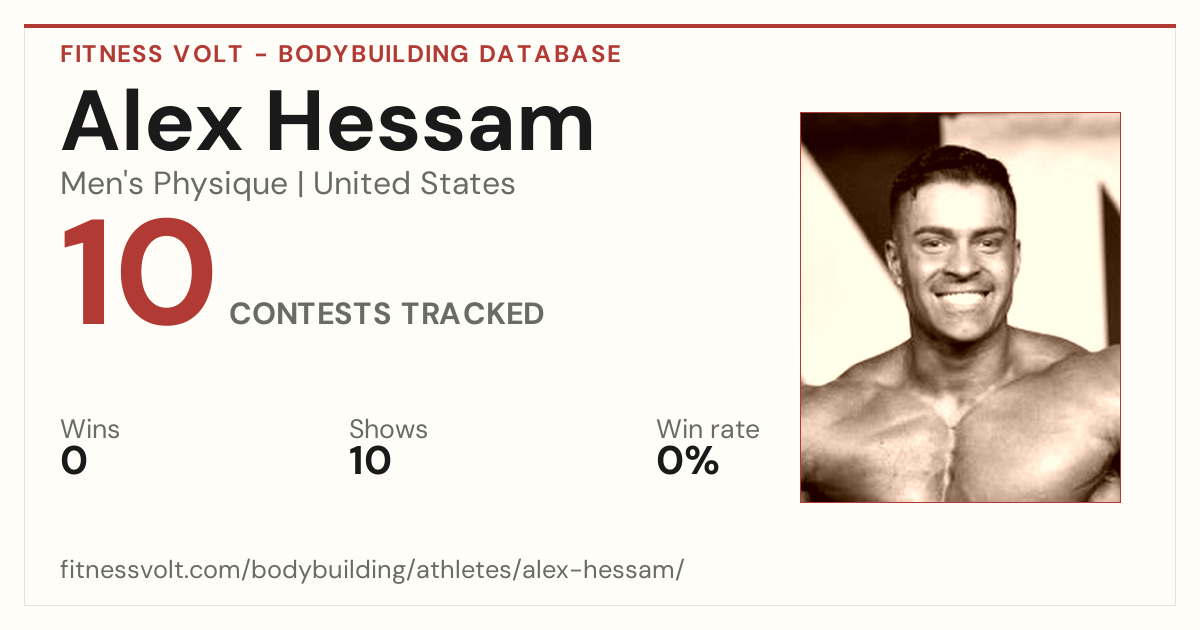Click the large red number 10
This screenshot has height=630, width=1200.
[138, 275]
